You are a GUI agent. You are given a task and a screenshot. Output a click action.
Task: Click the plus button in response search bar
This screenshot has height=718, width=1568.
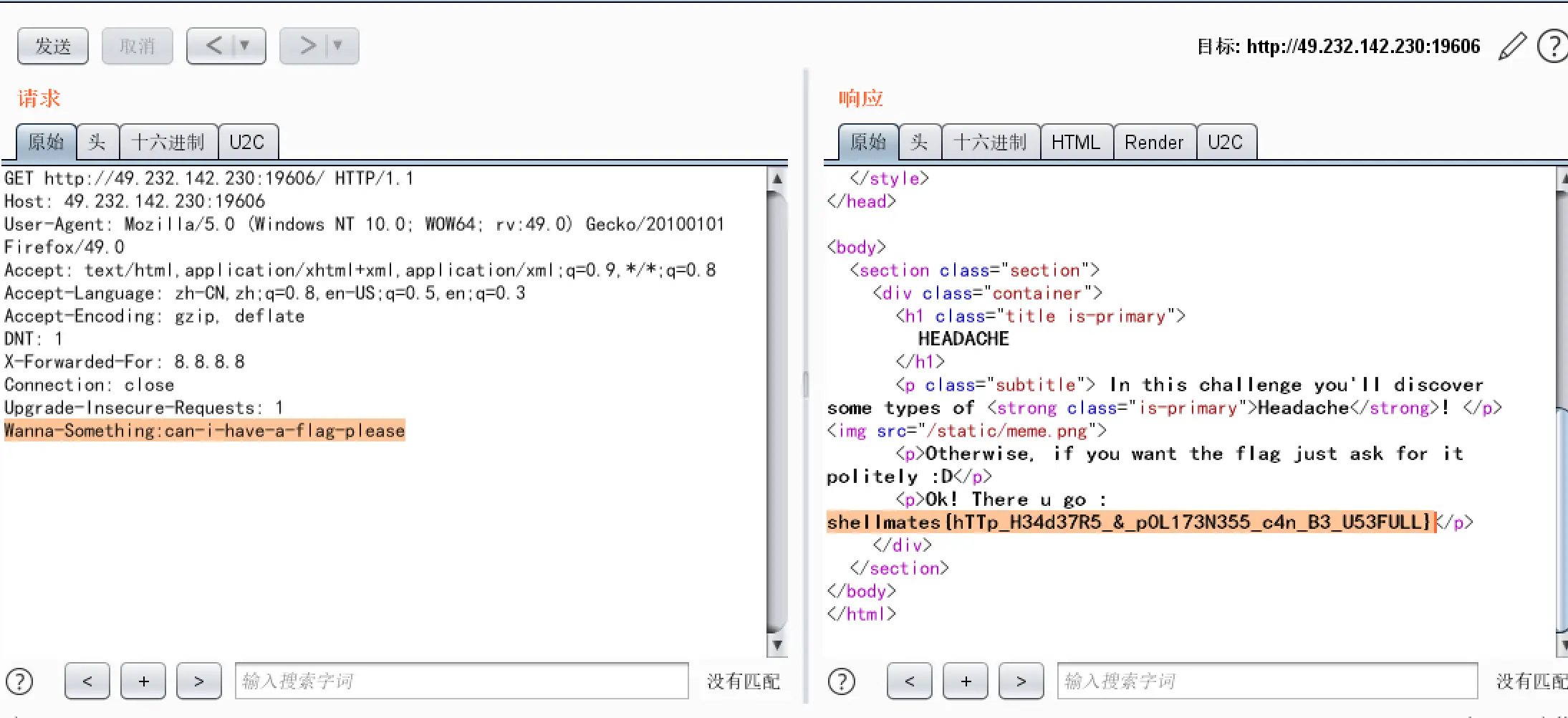(x=966, y=681)
